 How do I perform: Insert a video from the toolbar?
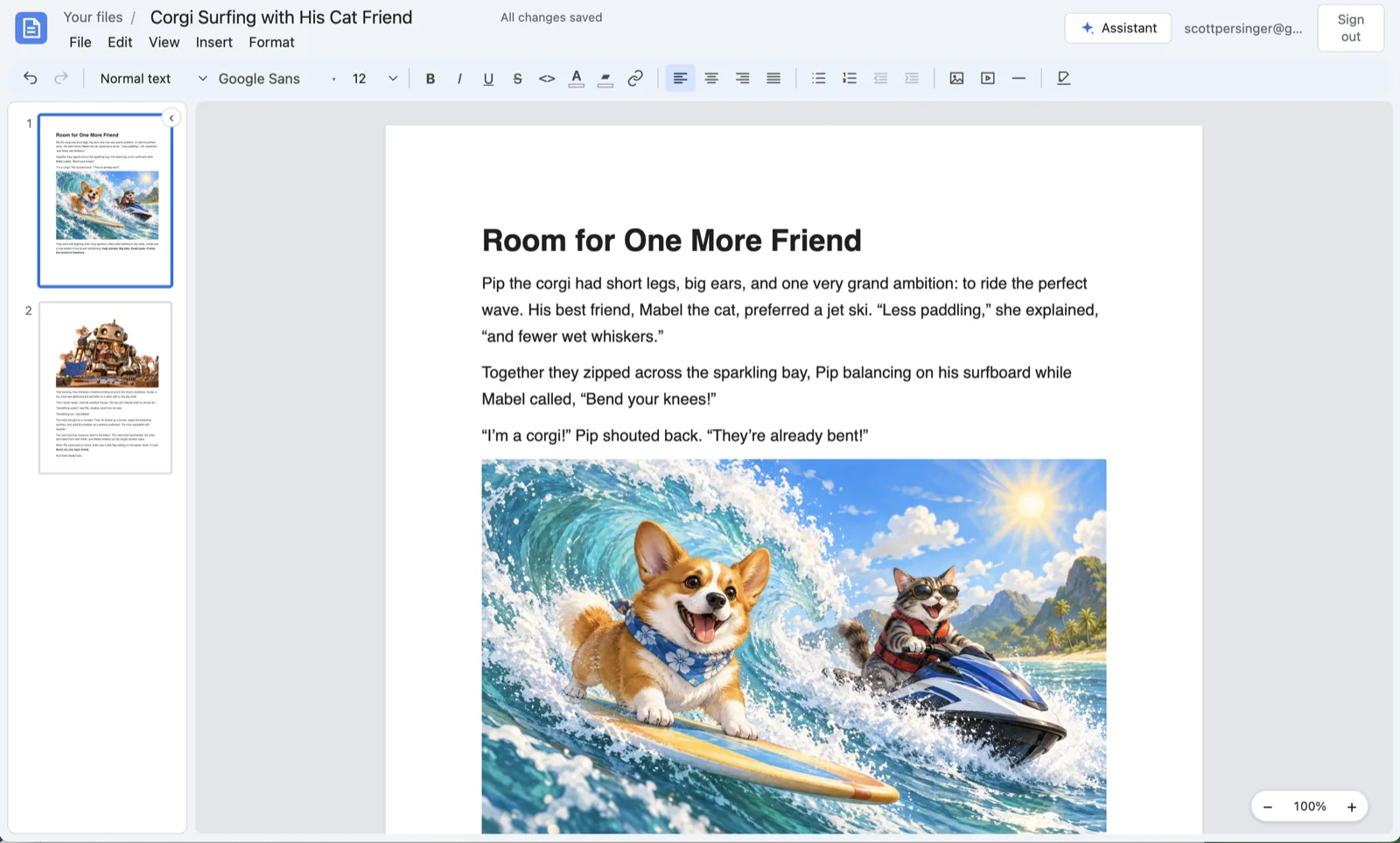point(988,78)
